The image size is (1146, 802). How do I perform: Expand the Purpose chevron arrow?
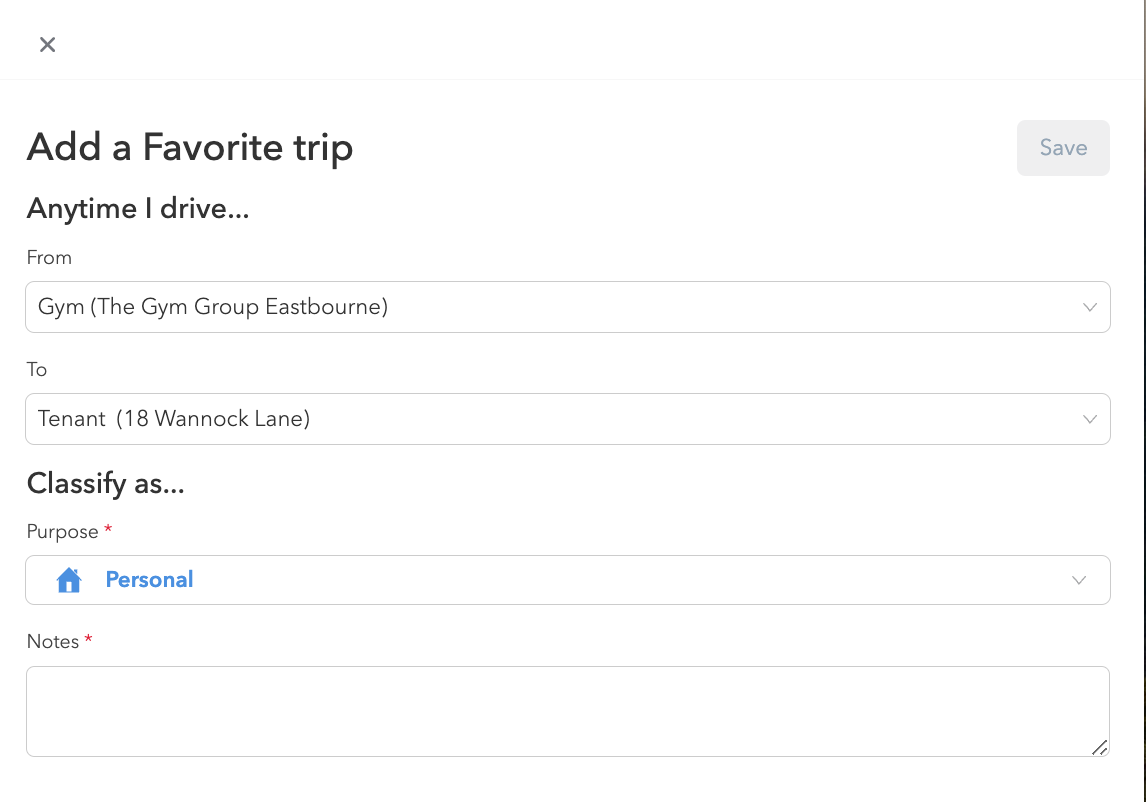[1079, 580]
